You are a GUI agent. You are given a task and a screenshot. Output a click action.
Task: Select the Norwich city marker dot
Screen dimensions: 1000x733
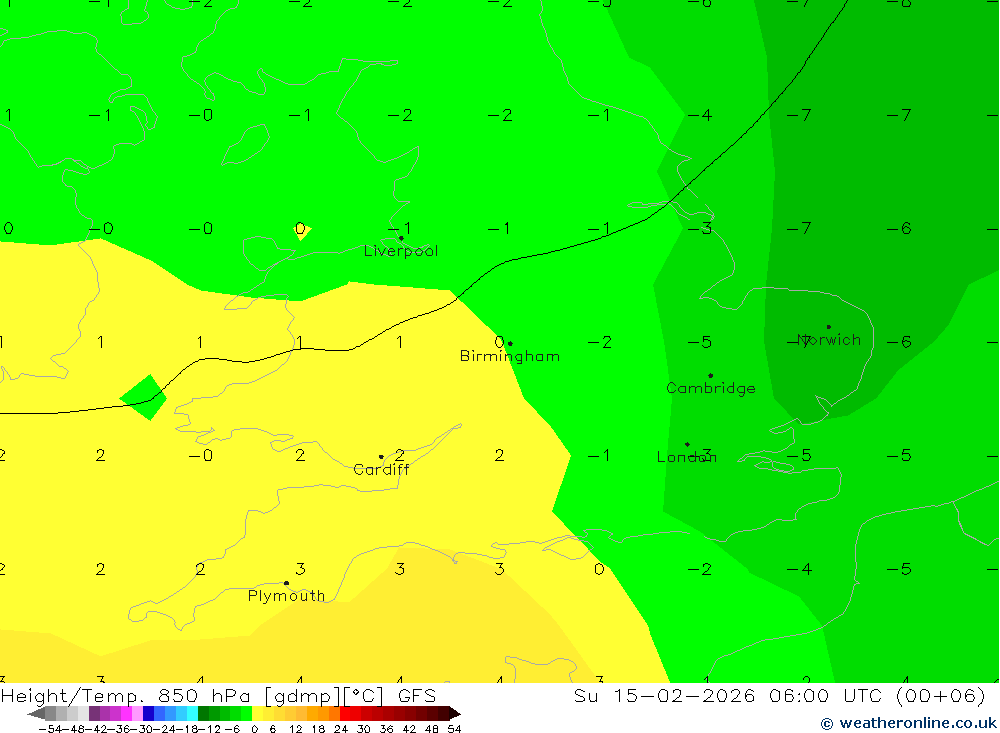coord(828,327)
